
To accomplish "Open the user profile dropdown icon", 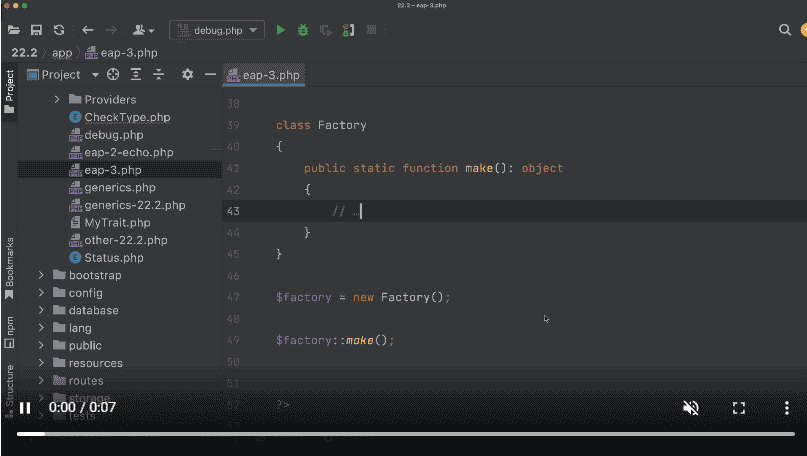I will [x=144, y=30].
